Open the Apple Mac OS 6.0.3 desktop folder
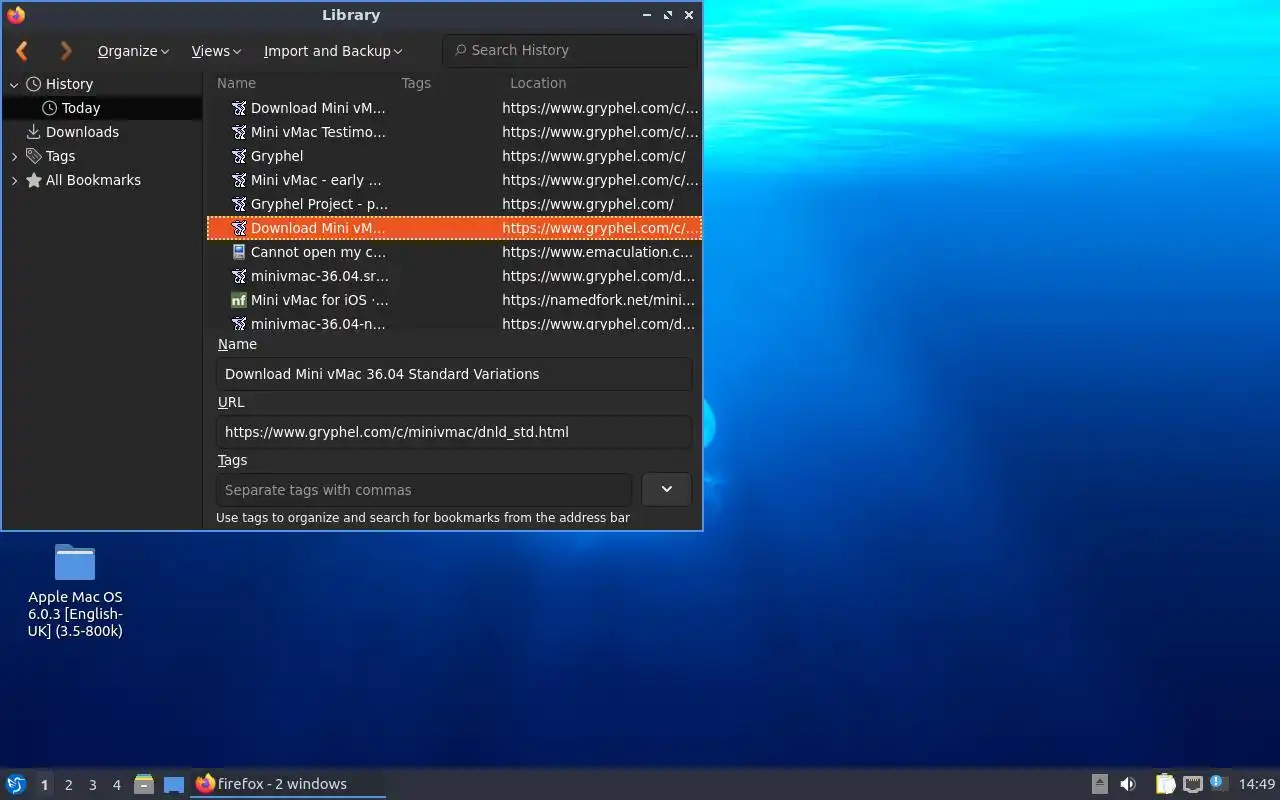Screen dimensions: 1280x800 click(75, 590)
